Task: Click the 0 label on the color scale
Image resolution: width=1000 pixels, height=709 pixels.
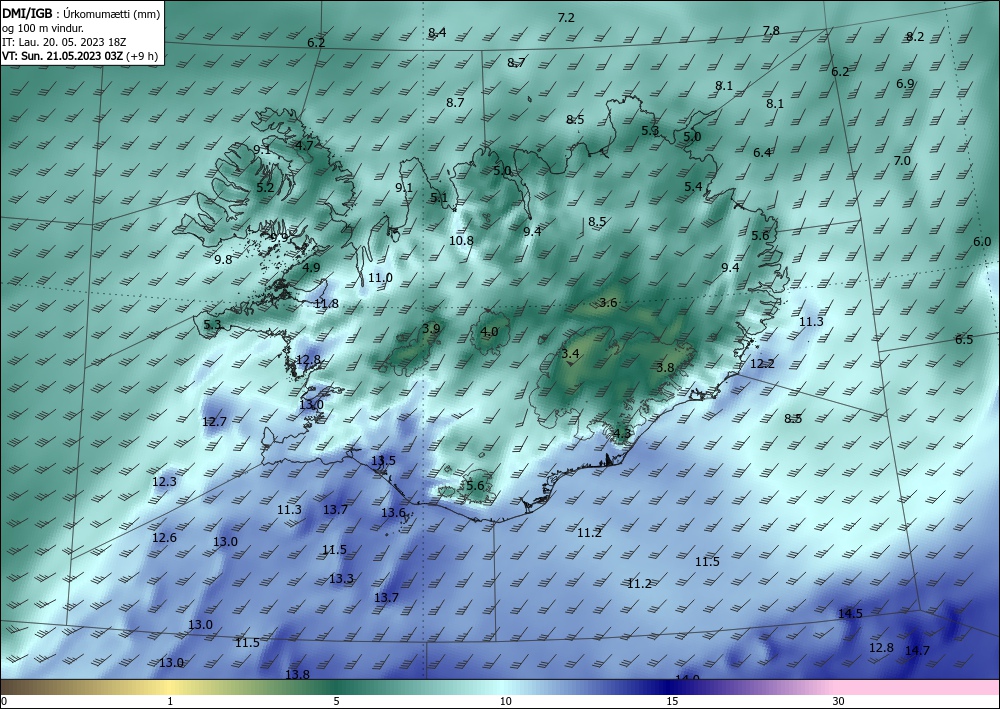Action: tap(4, 702)
